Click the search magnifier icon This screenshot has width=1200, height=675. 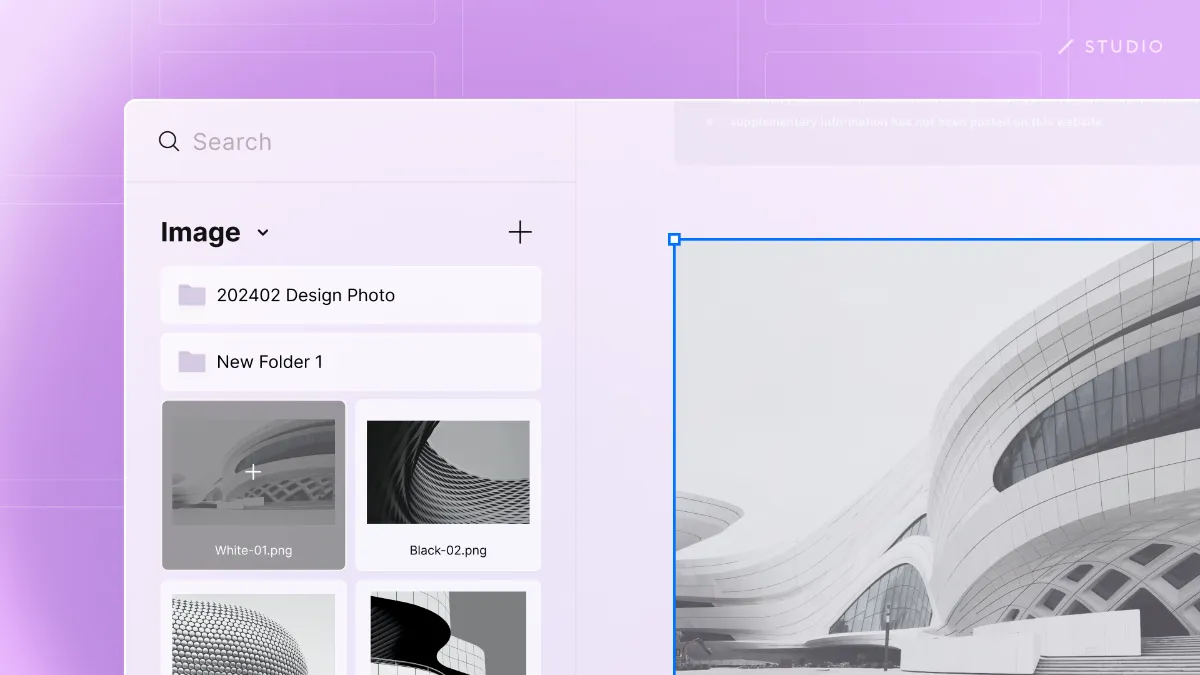(x=169, y=141)
